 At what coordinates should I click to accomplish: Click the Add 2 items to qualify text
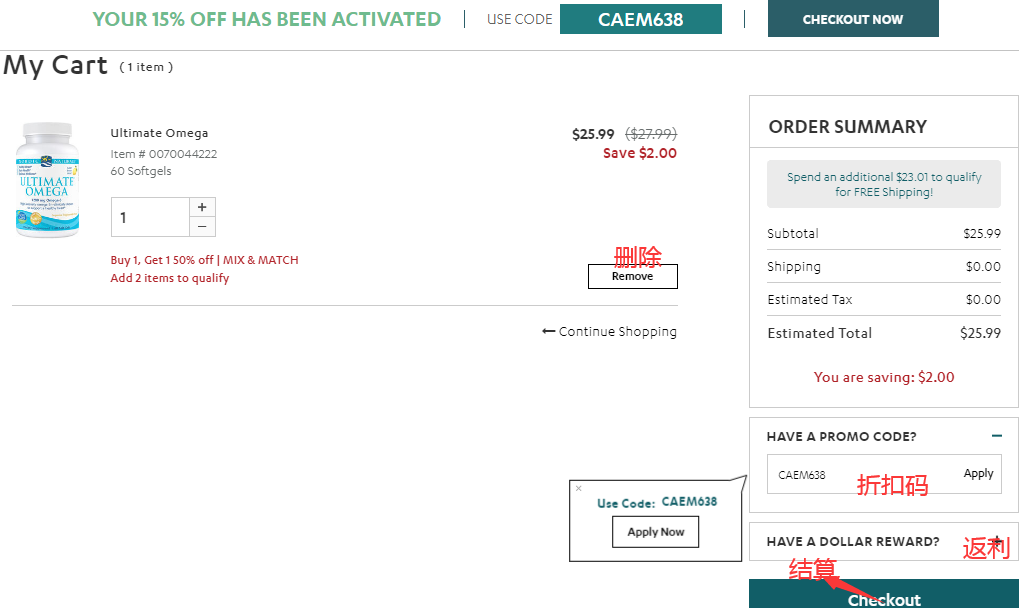169,278
